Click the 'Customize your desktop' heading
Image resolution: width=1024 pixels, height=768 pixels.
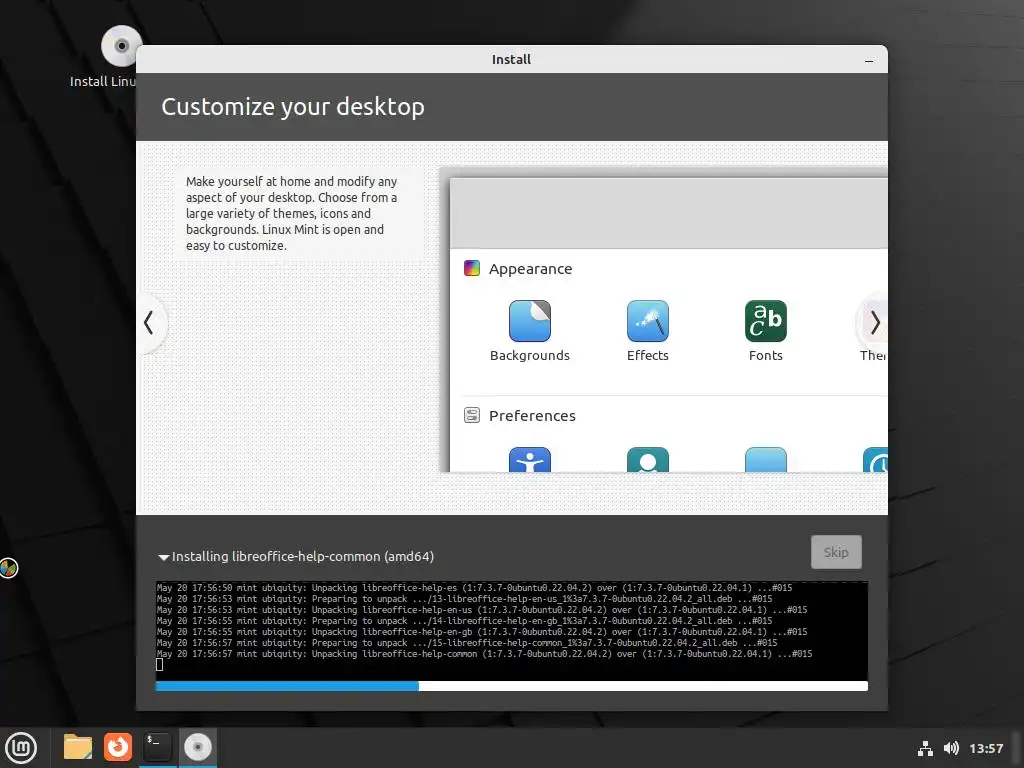[x=293, y=107]
